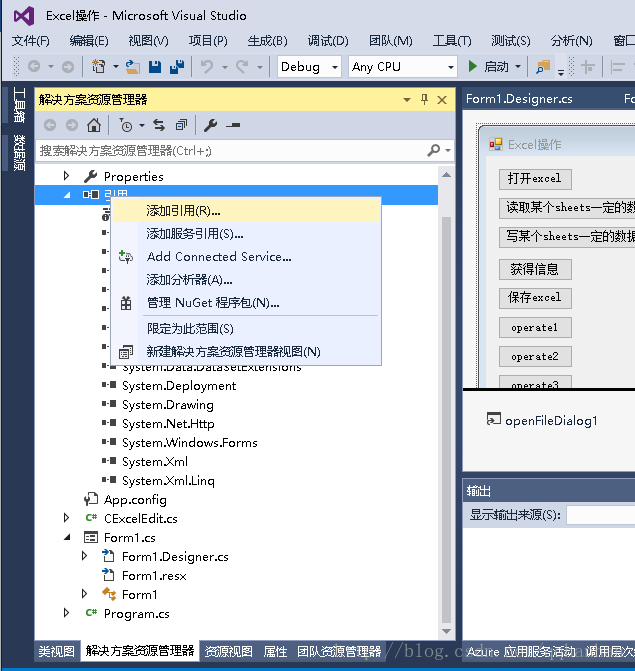Viewport: 635px width, 671px height.
Task: Choose 添加分析器(A)... menu entry
Action: (246, 280)
